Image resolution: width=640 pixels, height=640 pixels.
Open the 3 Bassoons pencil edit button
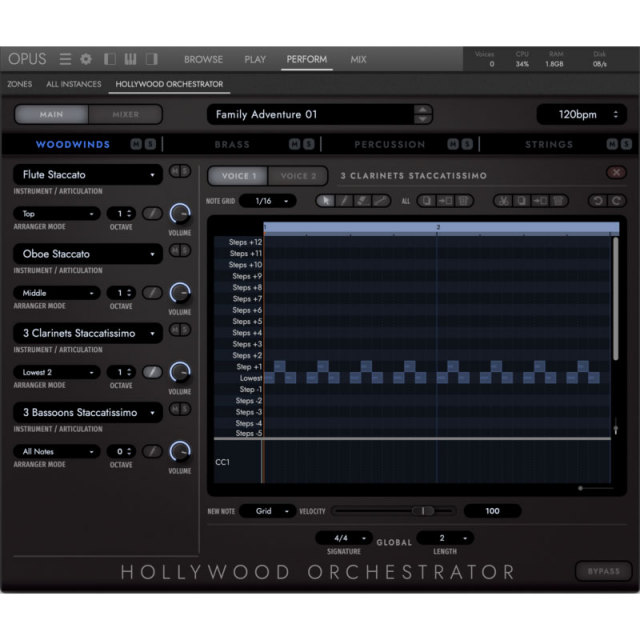152,451
